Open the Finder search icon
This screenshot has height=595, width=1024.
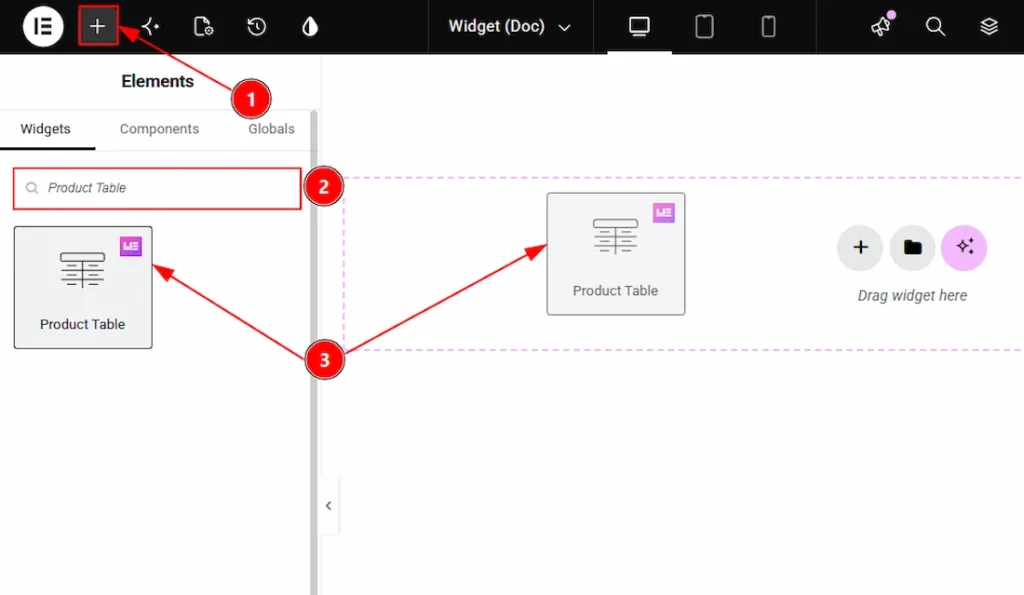point(935,26)
